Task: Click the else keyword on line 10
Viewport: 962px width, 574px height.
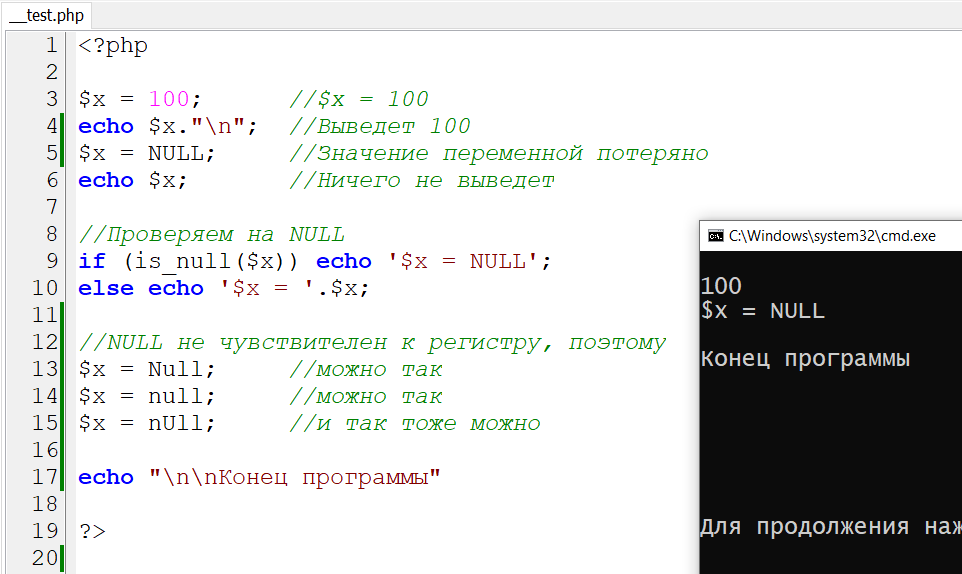Action: (x=106, y=288)
